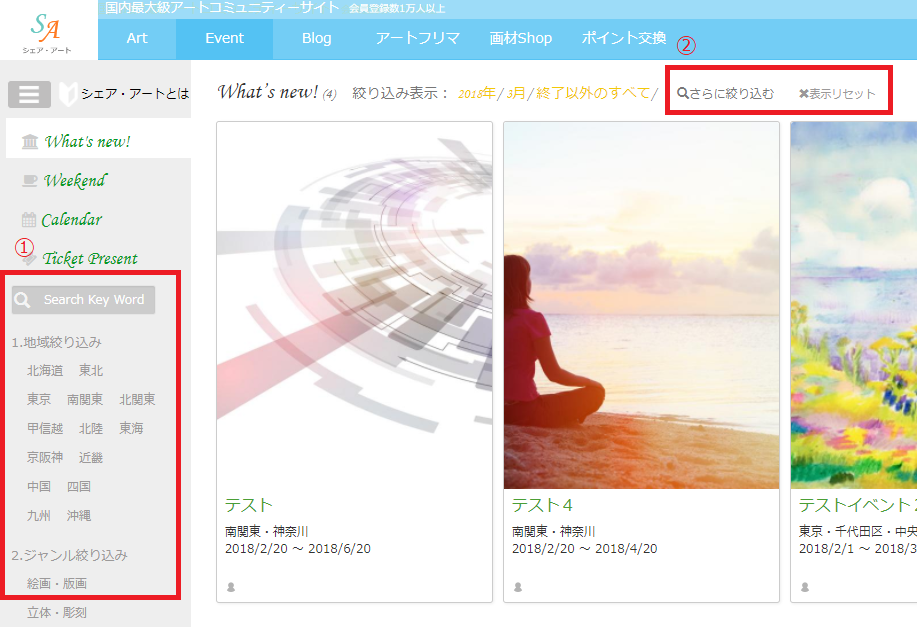917x627 pixels.
Task: Filter by region 北陸
Action: [91, 429]
